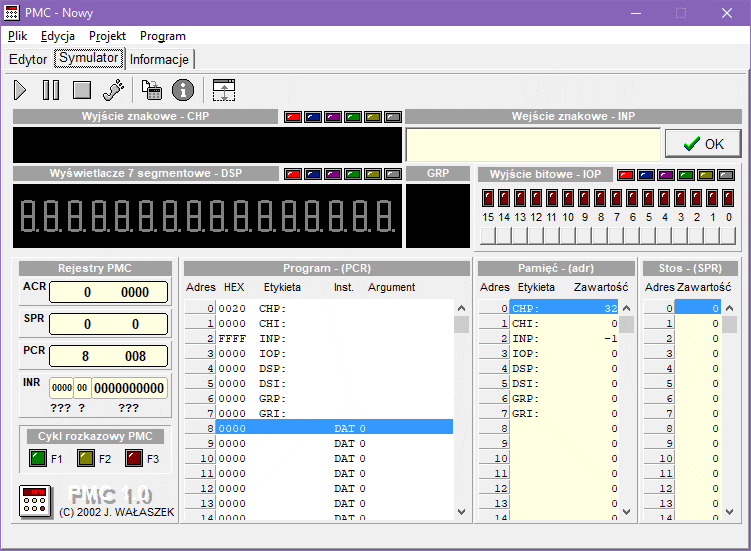This screenshot has height=551, width=751.
Task: Toggle the bit 0 switch under IOP
Action: (729, 236)
